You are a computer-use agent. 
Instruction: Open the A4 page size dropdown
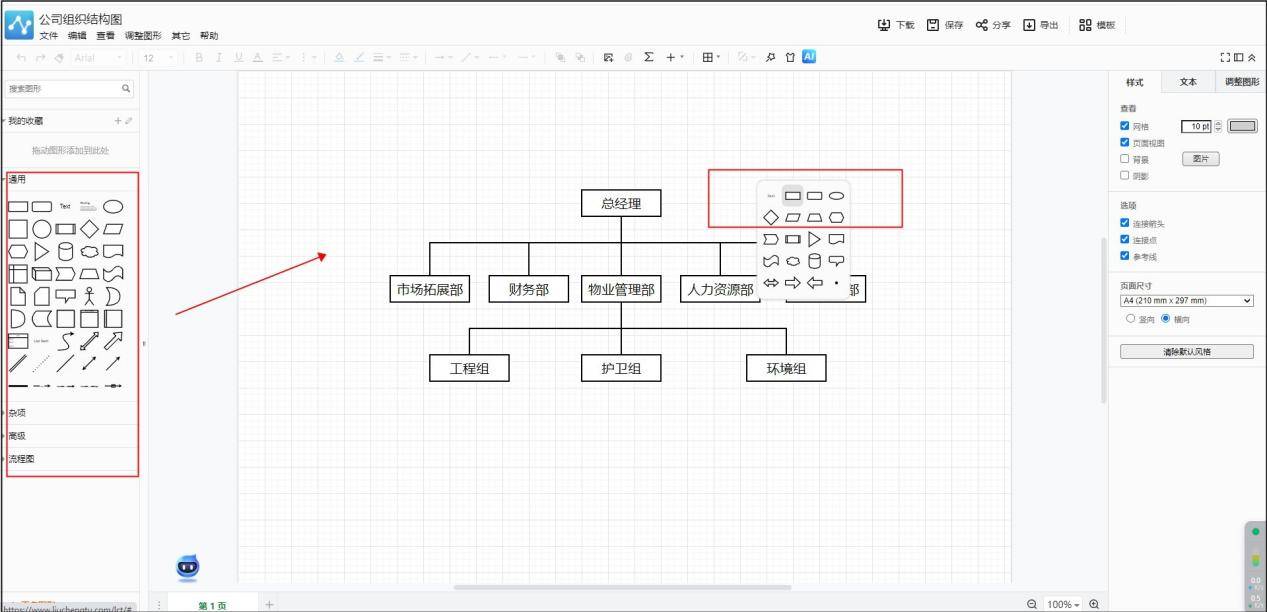tap(1186, 300)
